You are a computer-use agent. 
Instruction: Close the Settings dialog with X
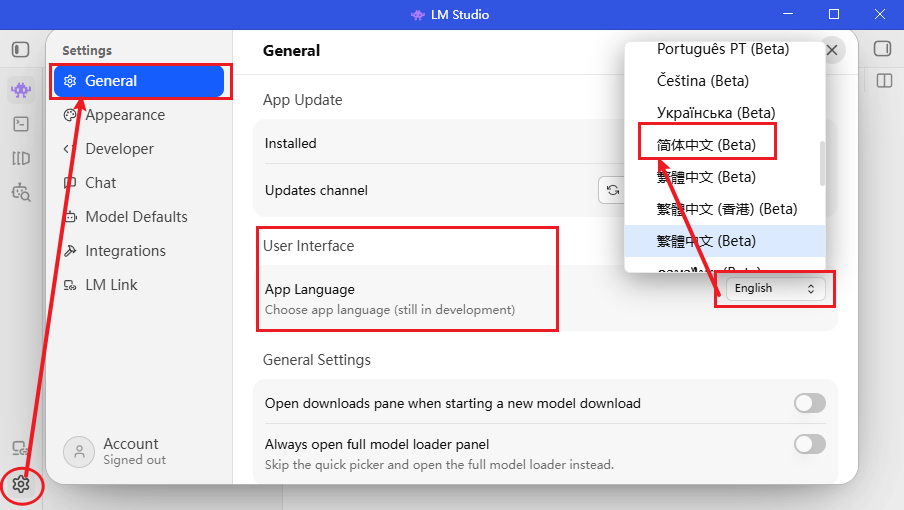[x=832, y=50]
